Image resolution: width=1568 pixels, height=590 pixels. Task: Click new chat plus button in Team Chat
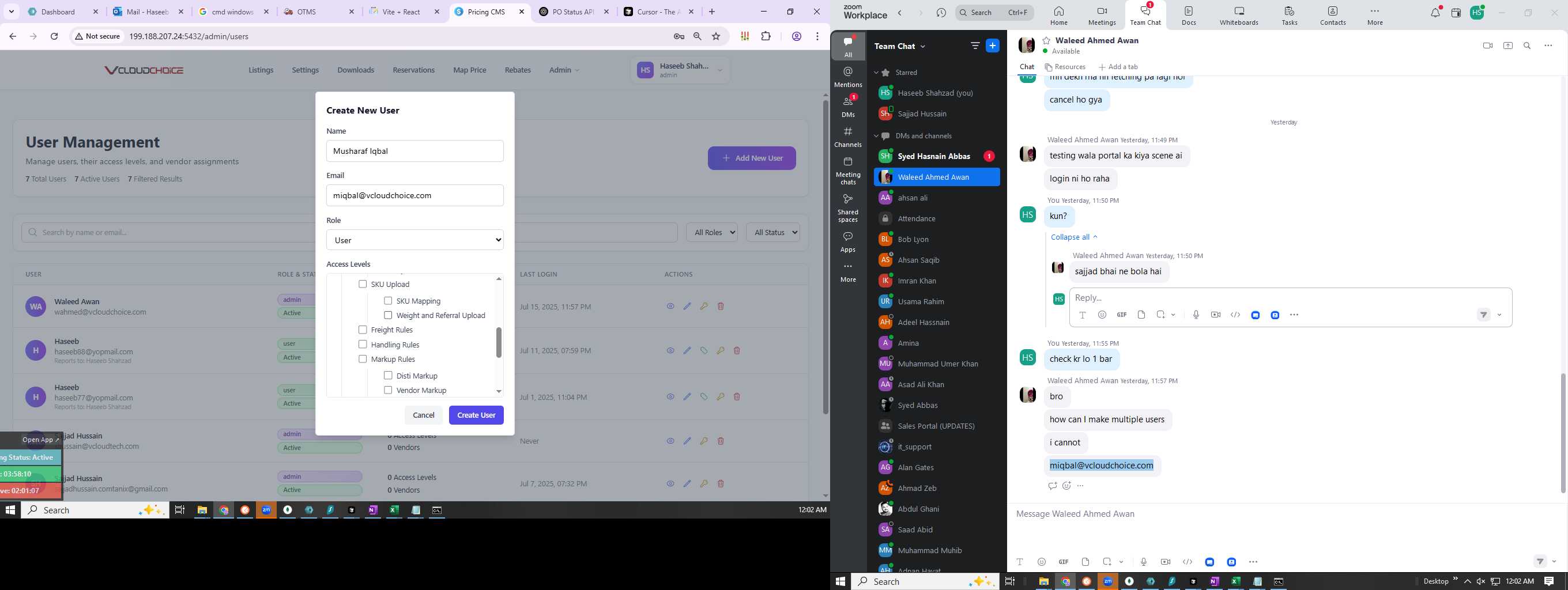coord(992,46)
